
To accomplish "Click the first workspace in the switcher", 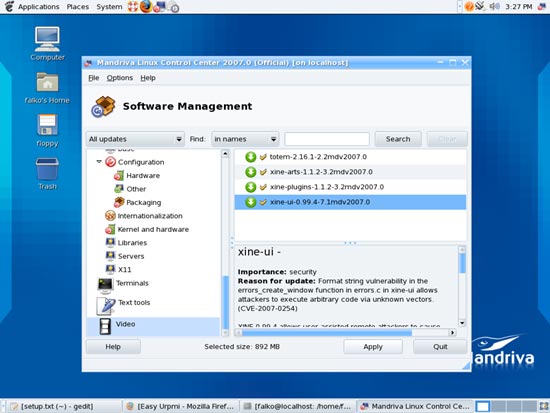I will point(482,406).
